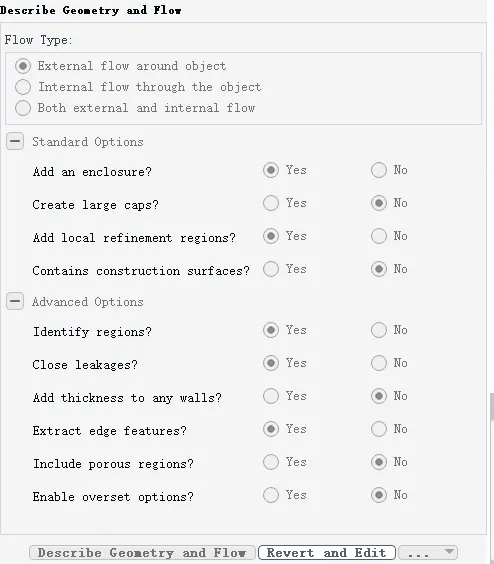Click the Describe Geometry and Flow button
Screen dimensions: 494x564
pos(142,552)
